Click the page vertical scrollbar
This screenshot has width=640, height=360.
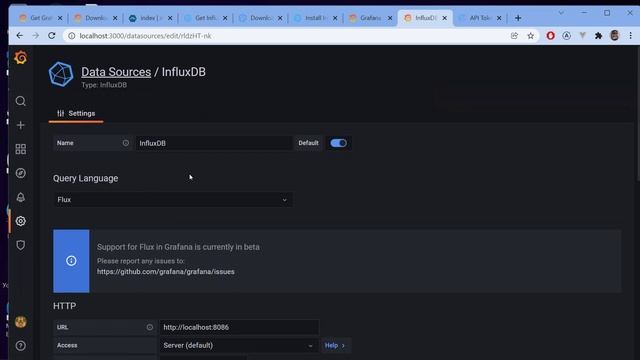tap(637, 114)
